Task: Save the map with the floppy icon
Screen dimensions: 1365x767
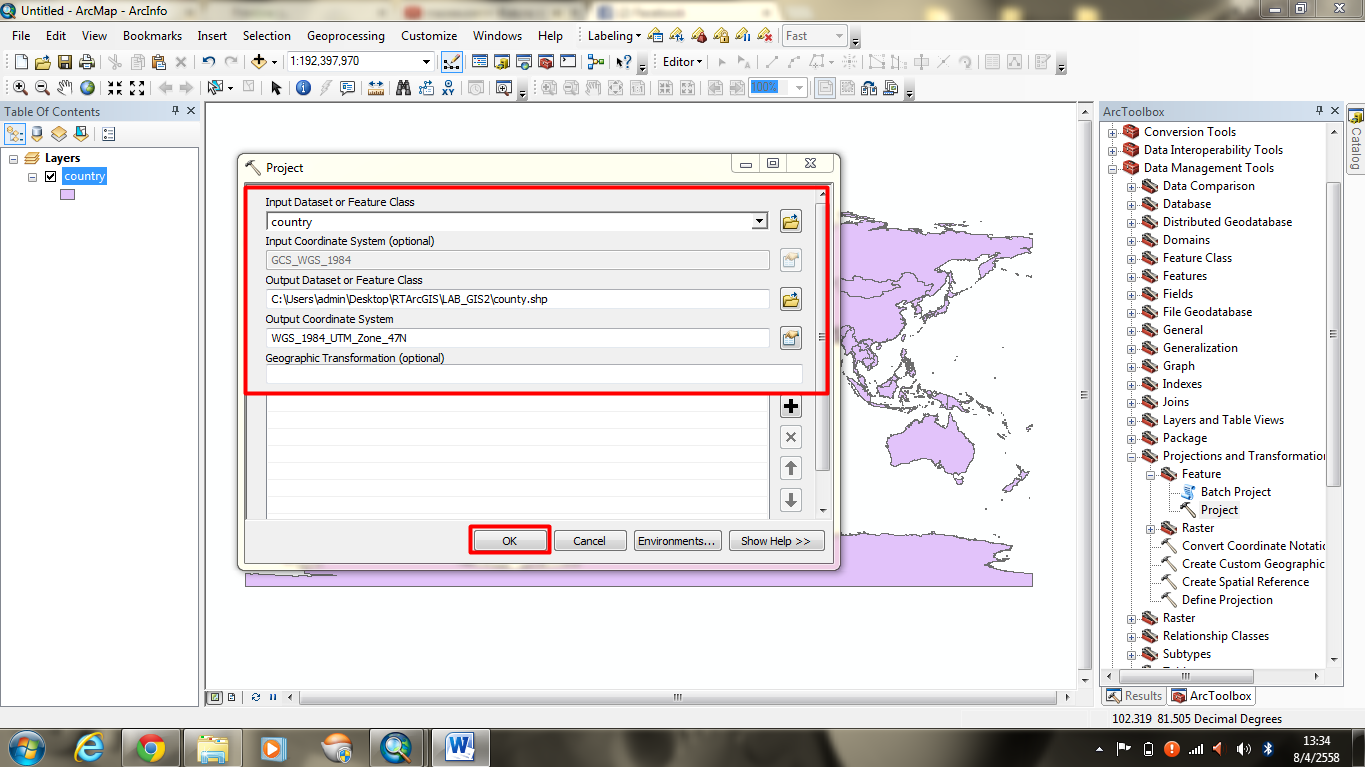Action: coord(65,62)
